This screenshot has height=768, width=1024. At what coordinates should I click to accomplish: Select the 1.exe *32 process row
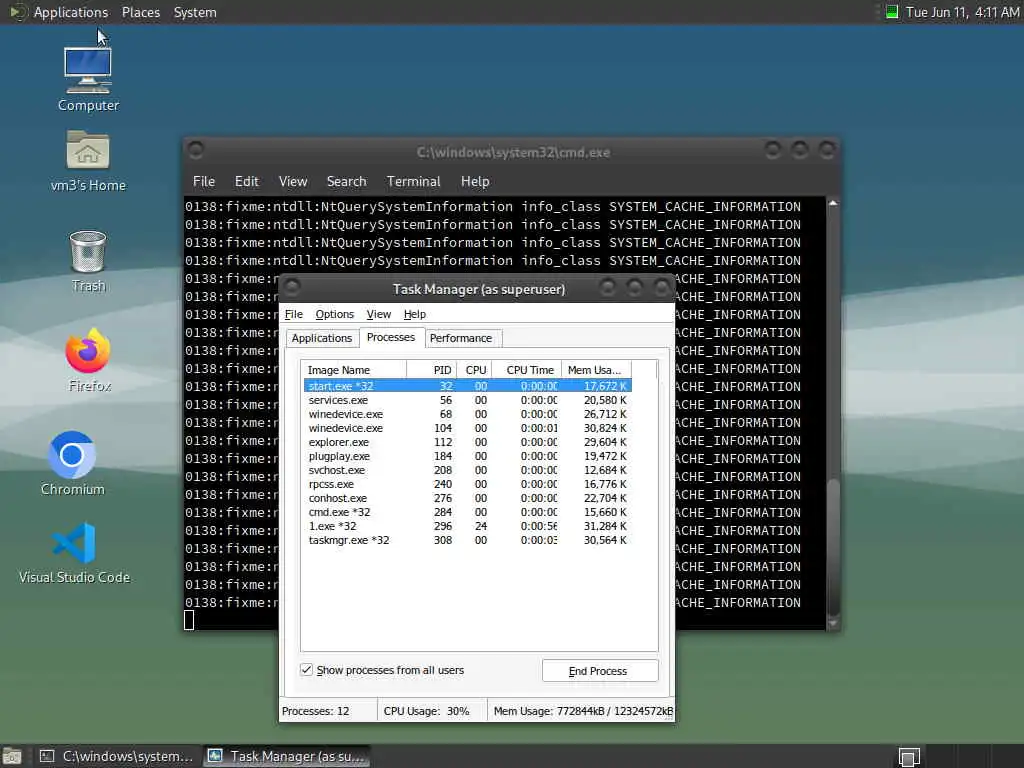click(x=467, y=526)
